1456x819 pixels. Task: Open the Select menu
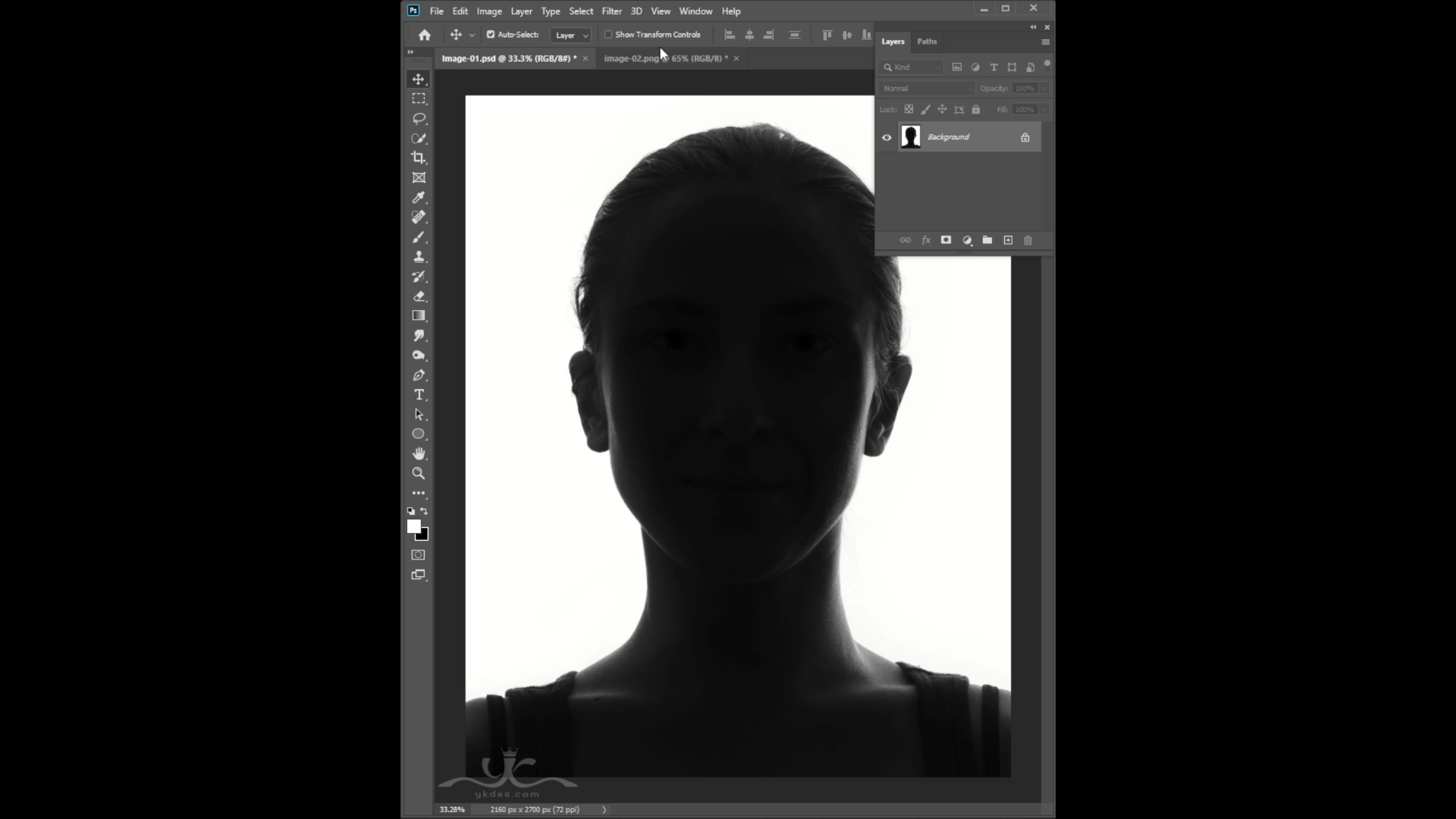(582, 11)
